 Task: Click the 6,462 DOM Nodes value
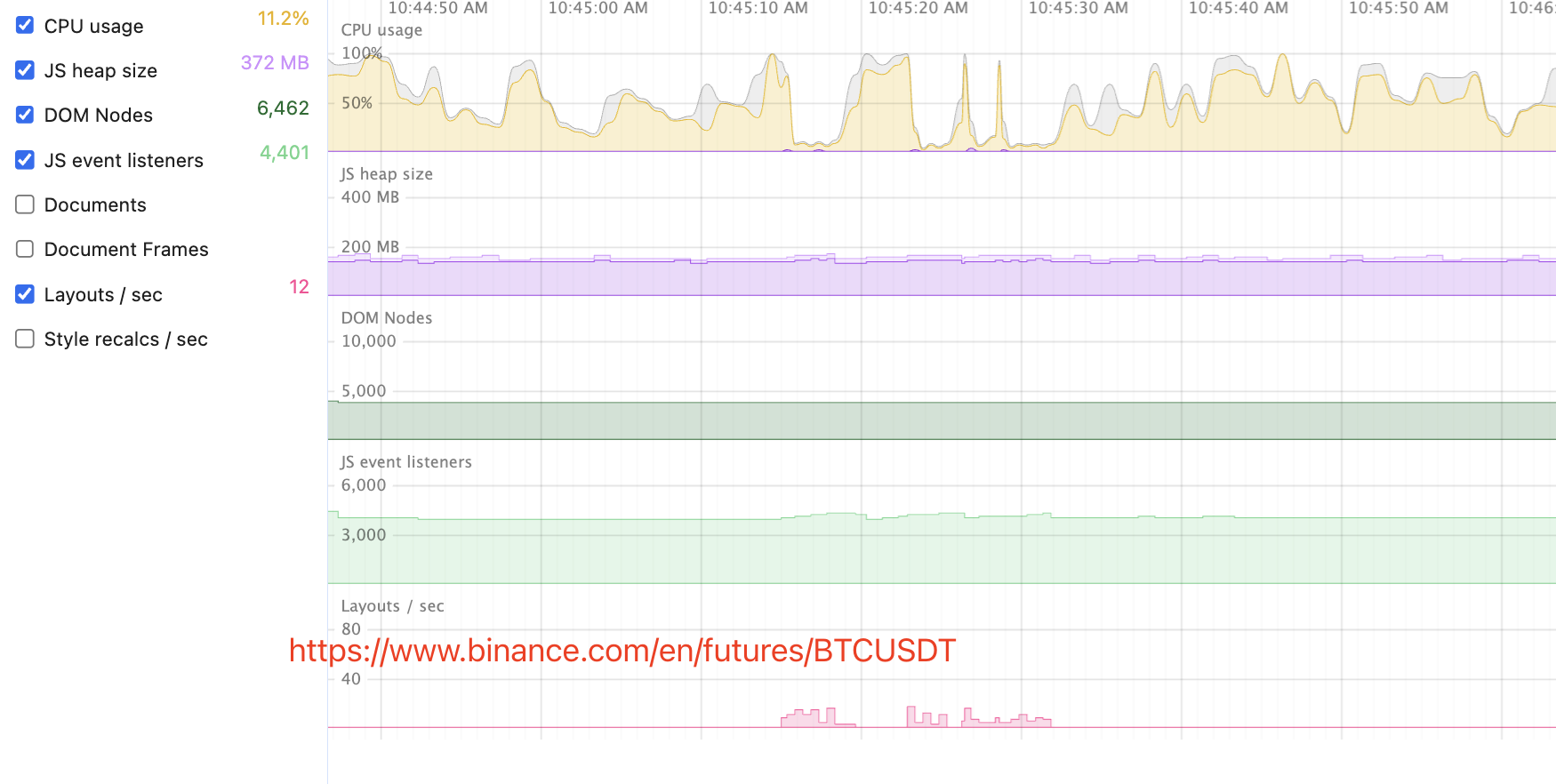pyautogui.click(x=283, y=108)
